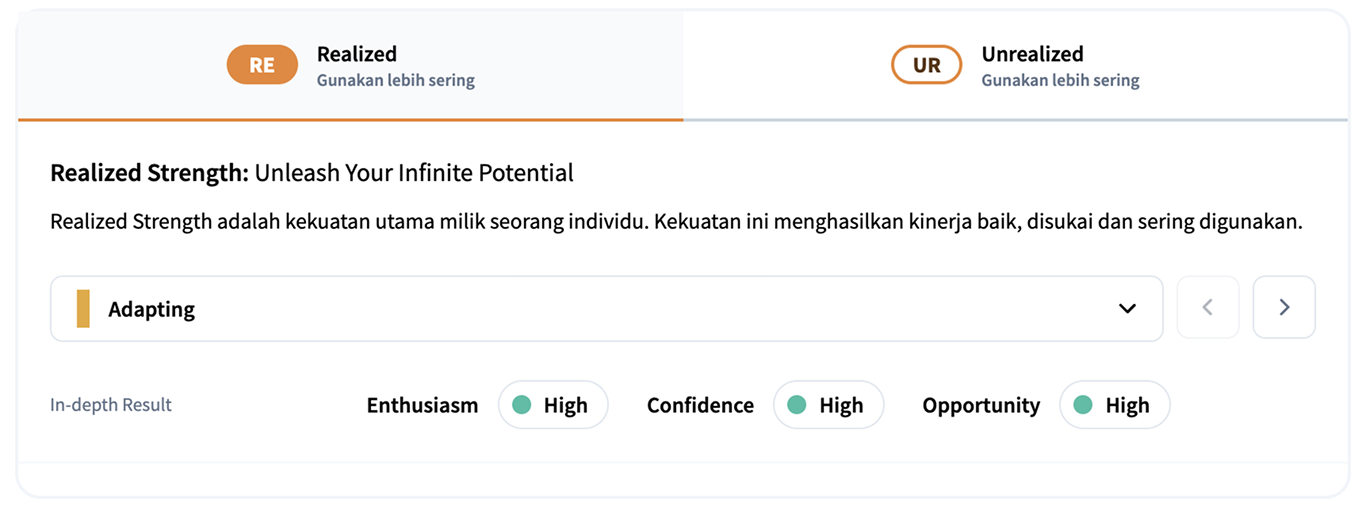Select the Opportunity High pill
The height and width of the screenshot is (508, 1362).
1114,405
